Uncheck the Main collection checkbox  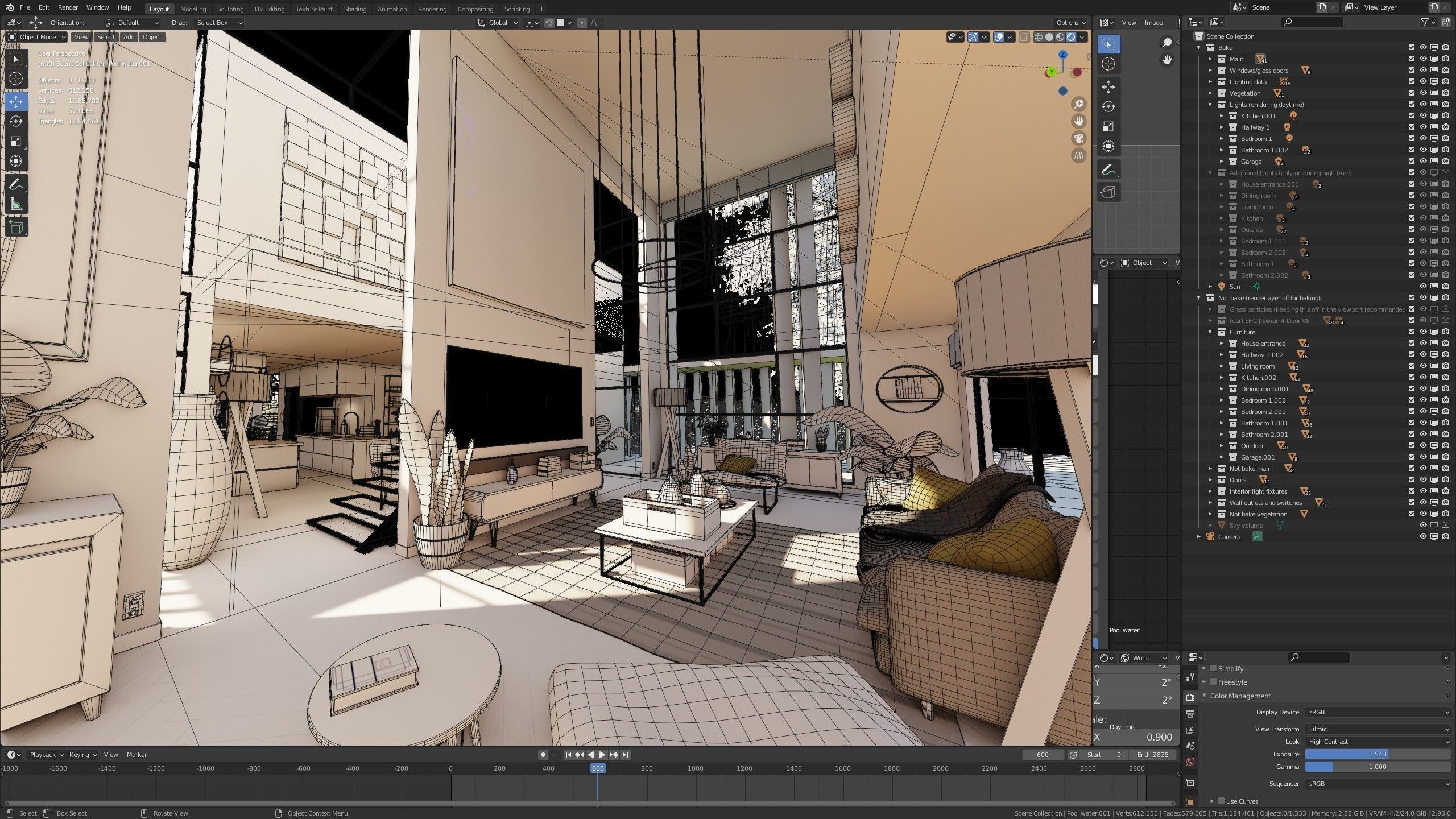coord(1412,59)
